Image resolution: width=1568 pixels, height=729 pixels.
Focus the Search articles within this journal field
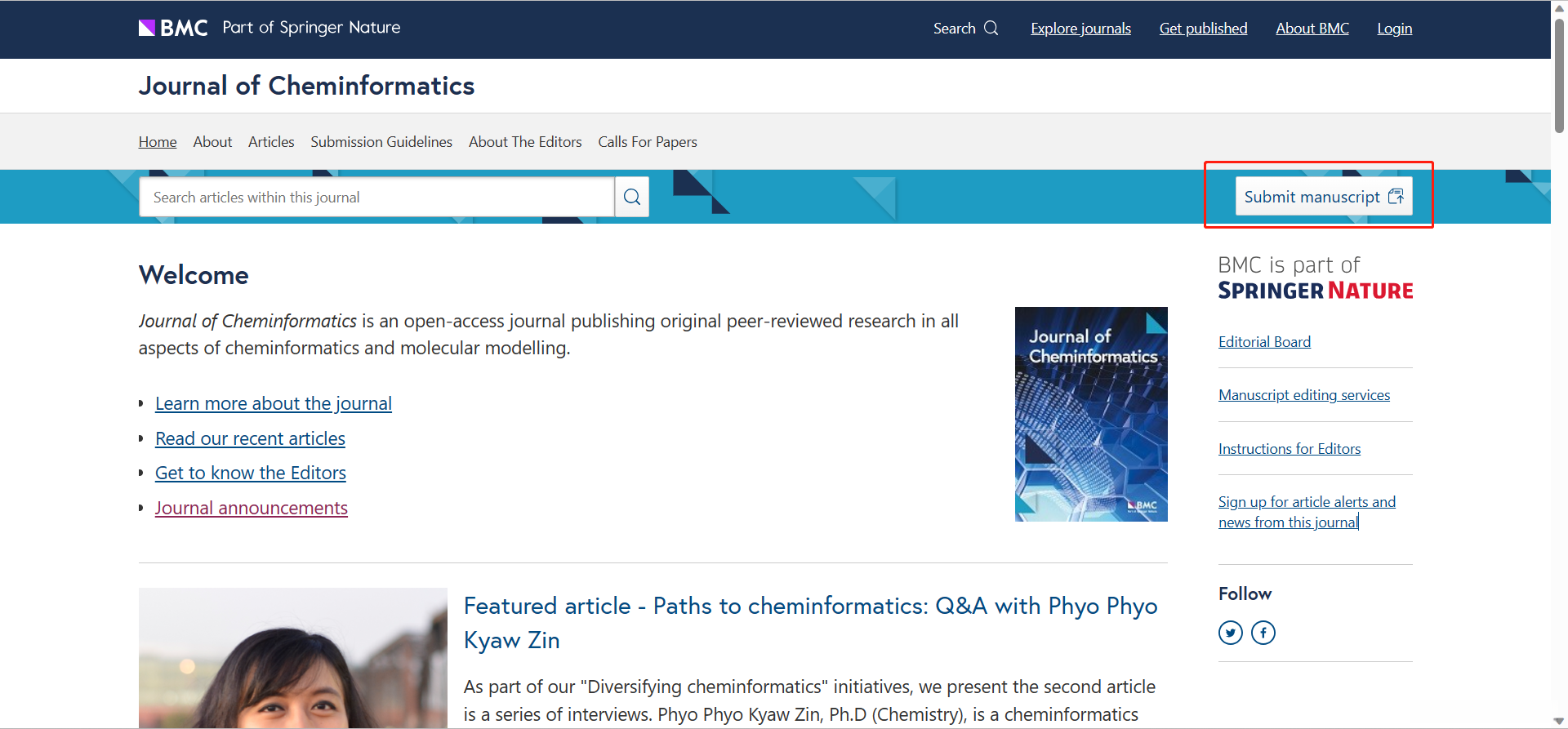point(376,198)
